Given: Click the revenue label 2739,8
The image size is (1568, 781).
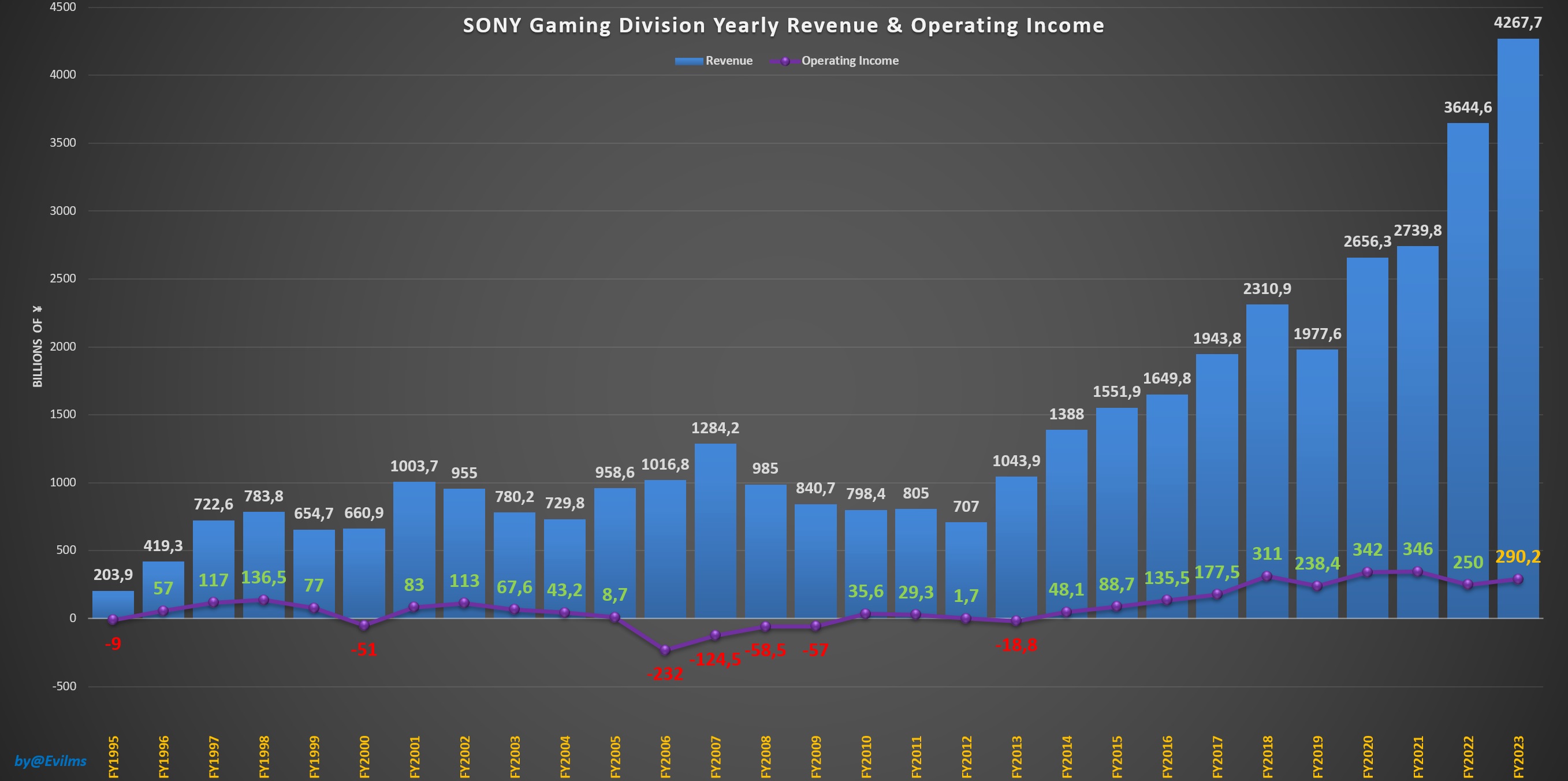Looking at the screenshot, I should (1418, 230).
